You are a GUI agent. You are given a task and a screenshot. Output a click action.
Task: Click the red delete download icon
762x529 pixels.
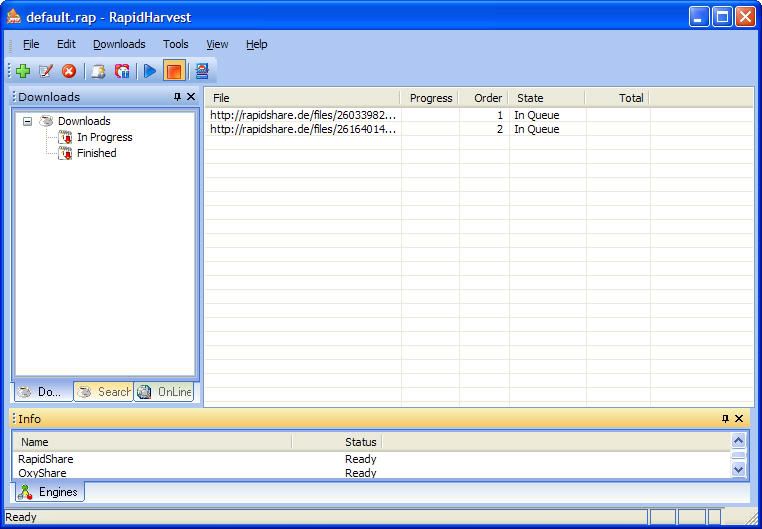(69, 71)
